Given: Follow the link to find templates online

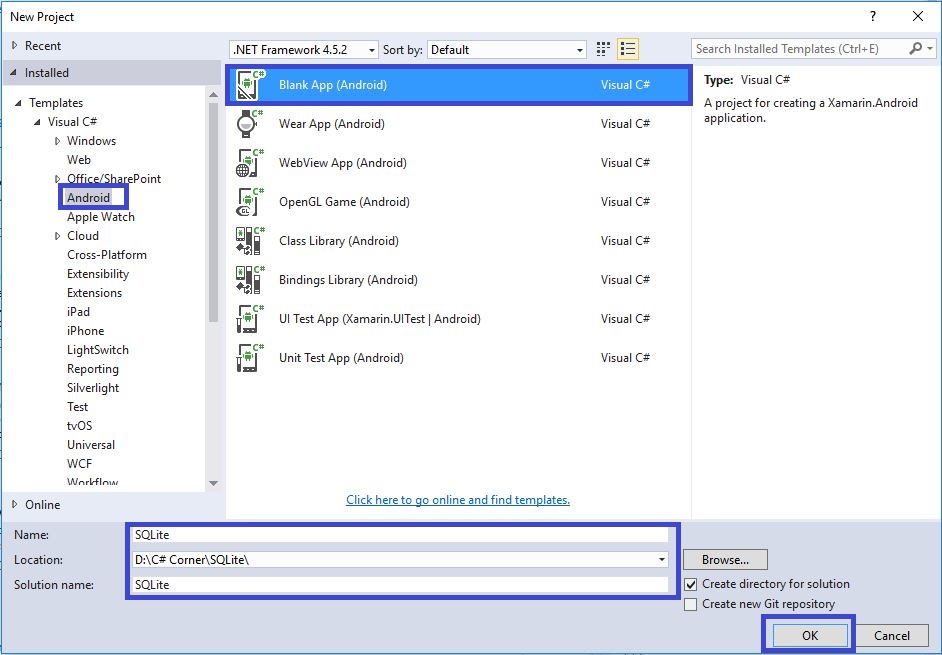Looking at the screenshot, I should point(458,500).
